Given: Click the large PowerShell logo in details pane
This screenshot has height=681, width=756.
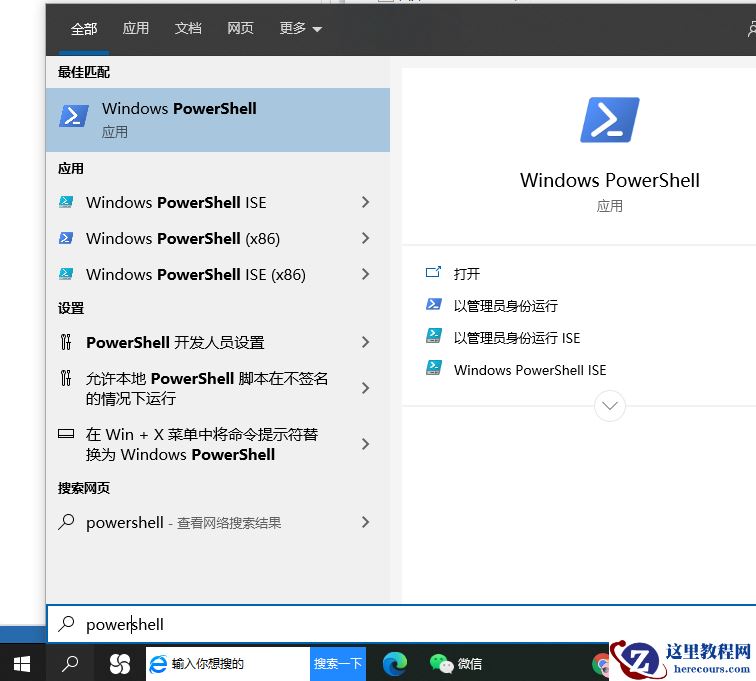Looking at the screenshot, I should click(610, 120).
